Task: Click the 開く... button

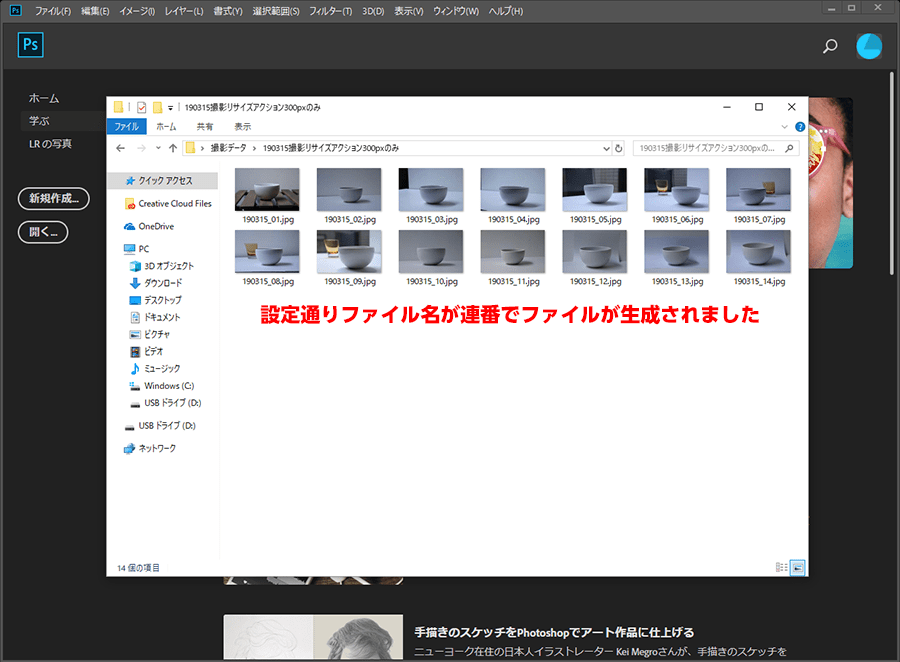Action: coord(43,232)
